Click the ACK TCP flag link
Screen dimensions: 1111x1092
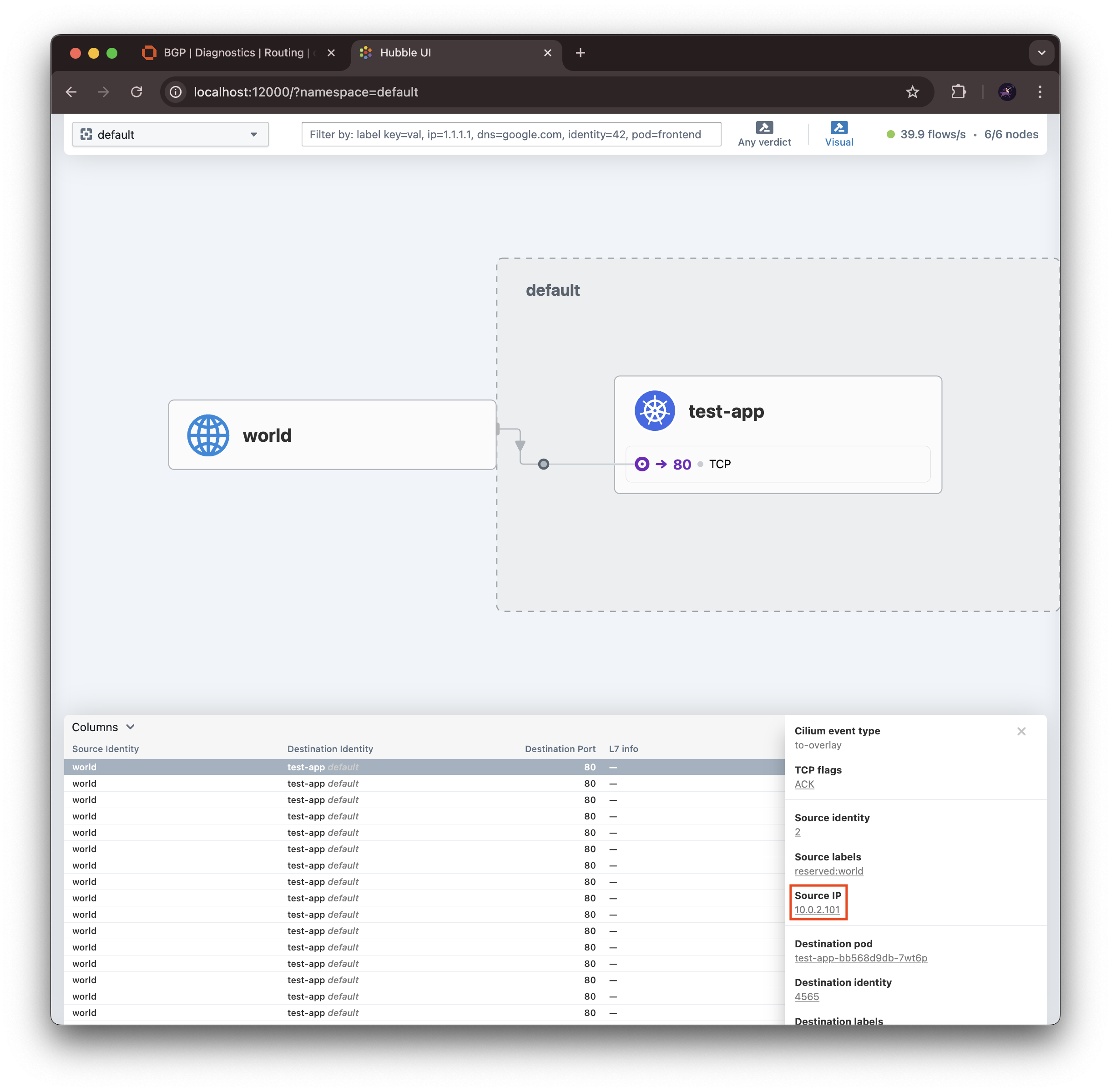point(804,784)
